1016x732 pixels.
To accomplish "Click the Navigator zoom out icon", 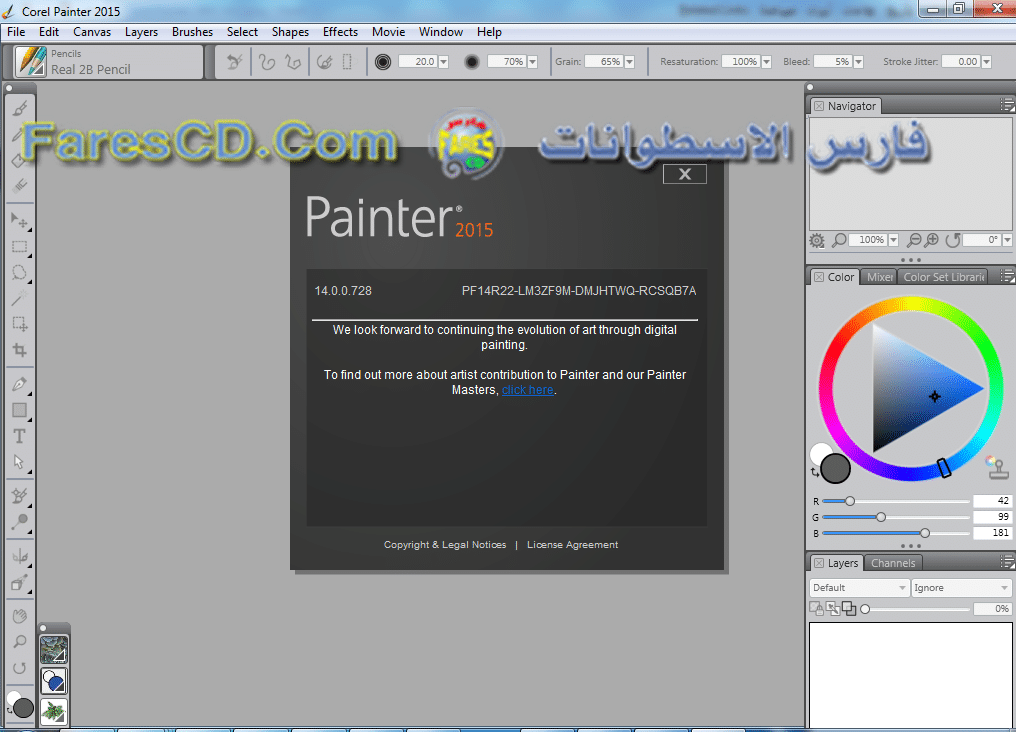I will [914, 240].
